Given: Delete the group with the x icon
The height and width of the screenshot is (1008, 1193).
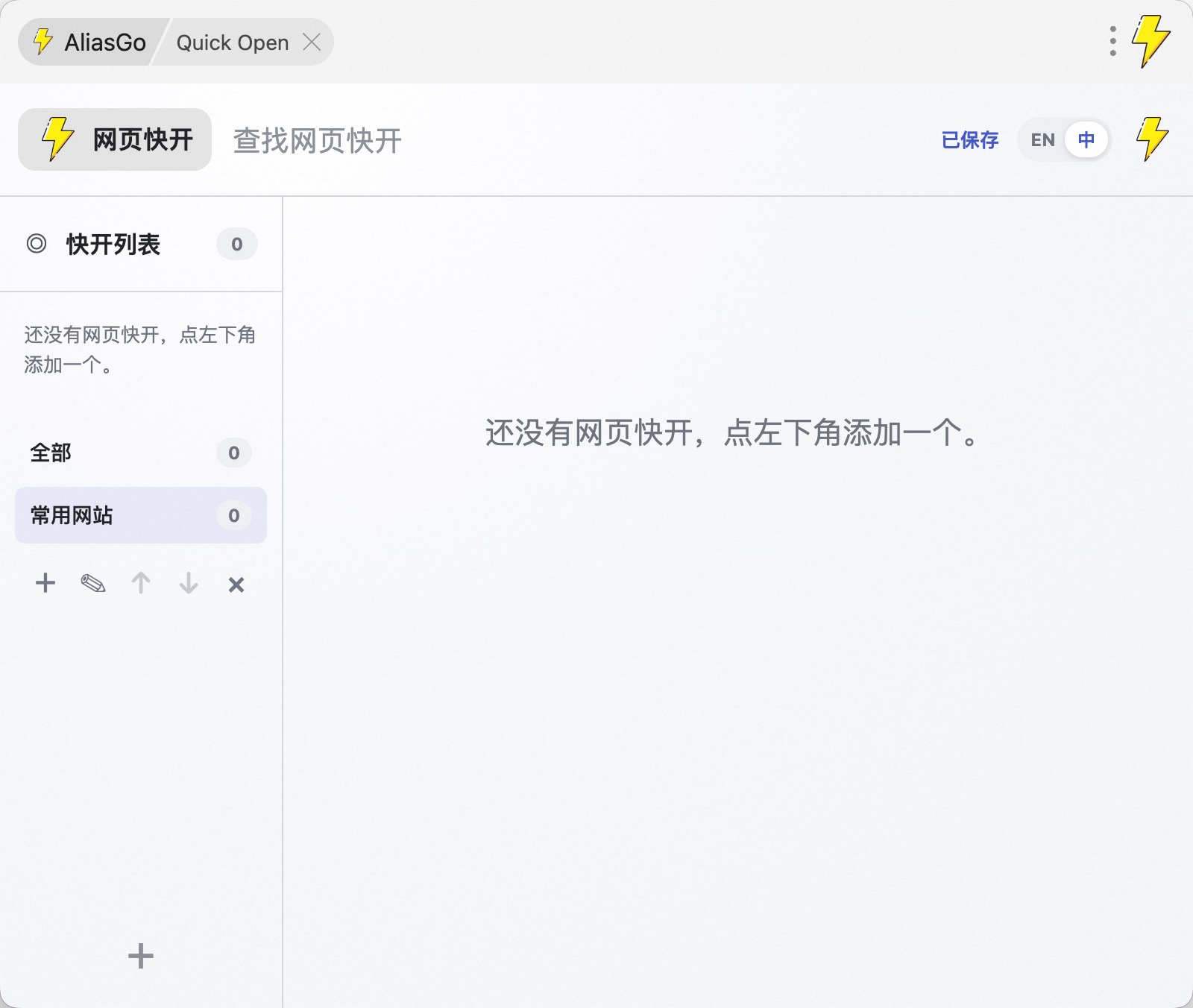Looking at the screenshot, I should [236, 585].
